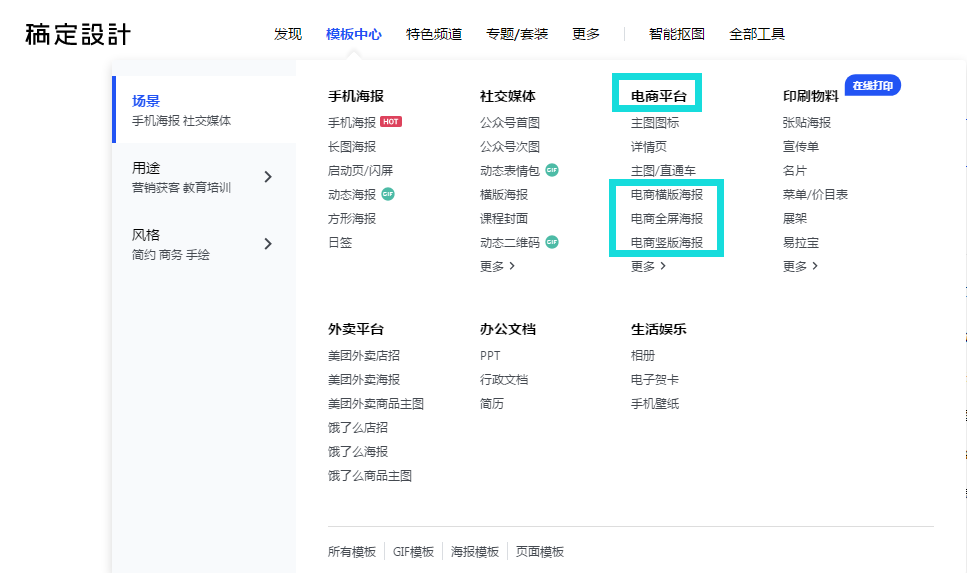Open PPT templates under 办公文档
The width and height of the screenshot is (967, 573).
point(490,356)
